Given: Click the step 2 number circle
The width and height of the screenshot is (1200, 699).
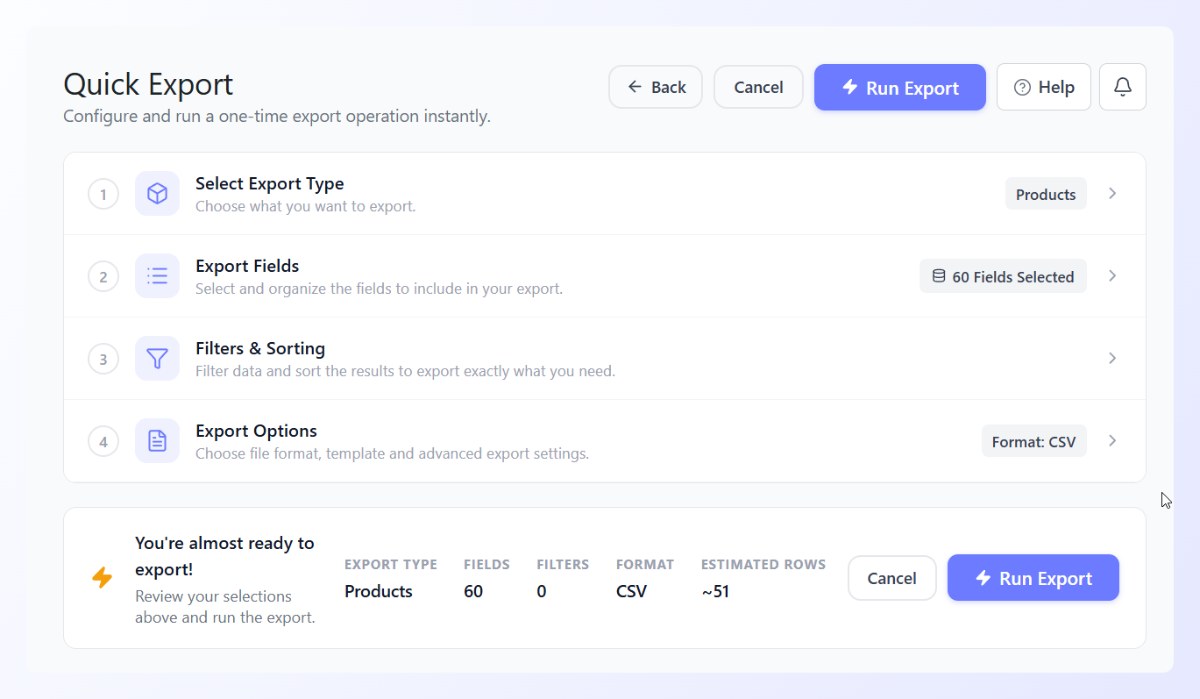Looking at the screenshot, I should (x=103, y=276).
